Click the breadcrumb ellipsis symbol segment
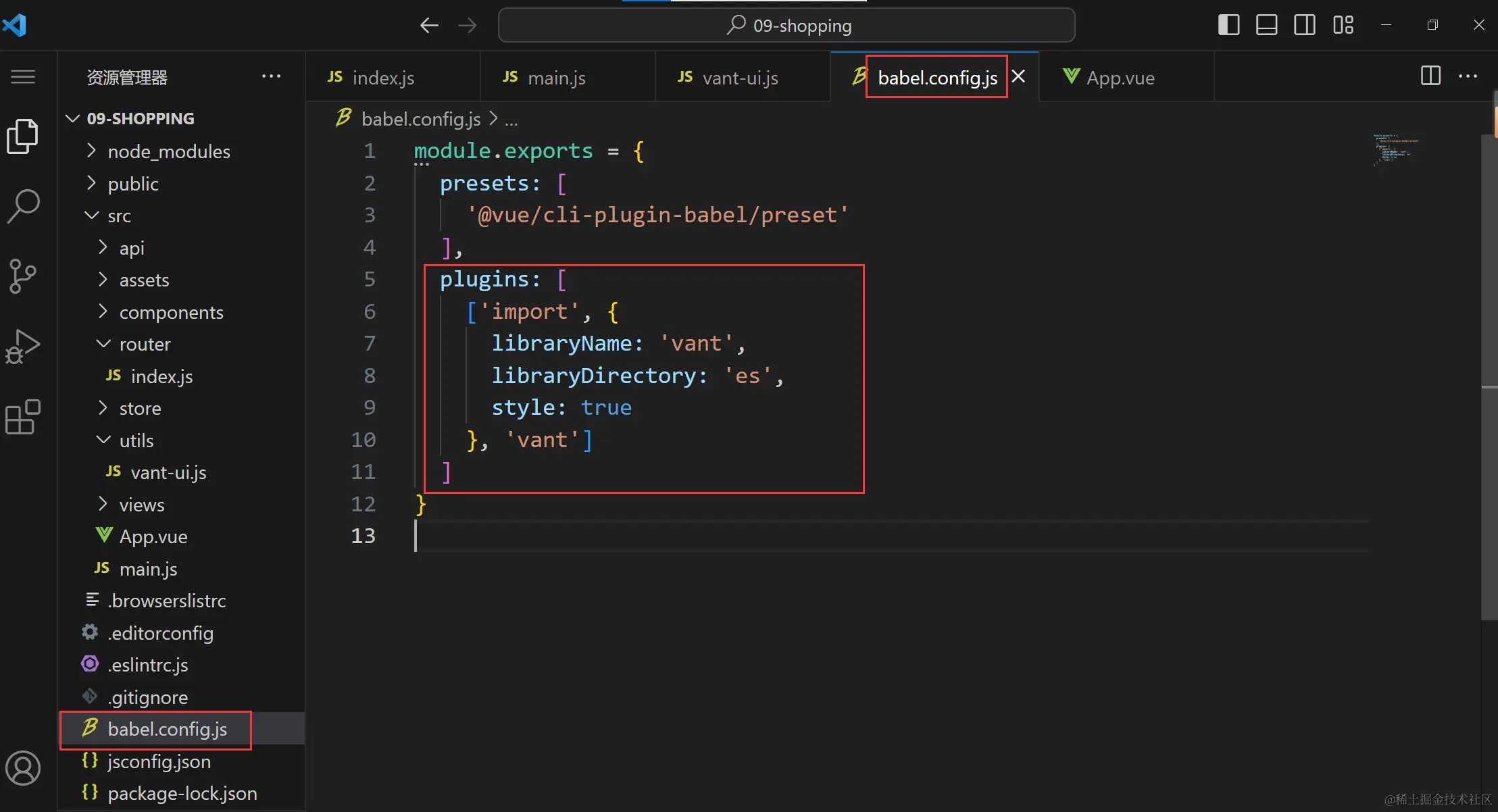 click(511, 120)
